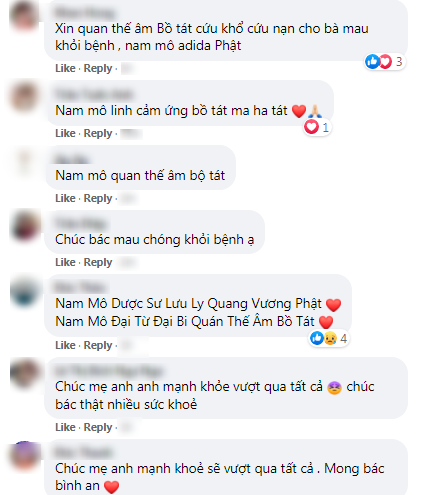Click the like and heart reaction icons showing 3
The height and width of the screenshot is (495, 444).
(385, 62)
